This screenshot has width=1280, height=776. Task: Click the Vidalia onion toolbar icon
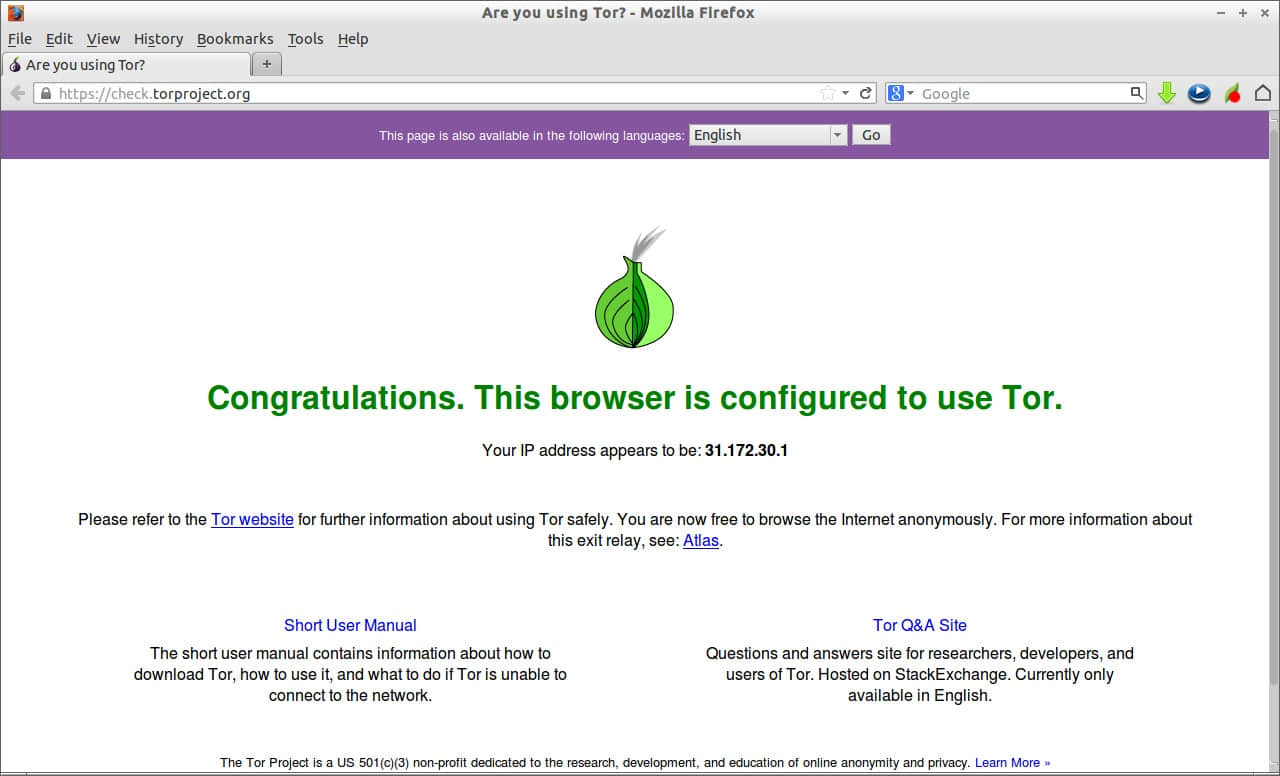[x=1232, y=93]
